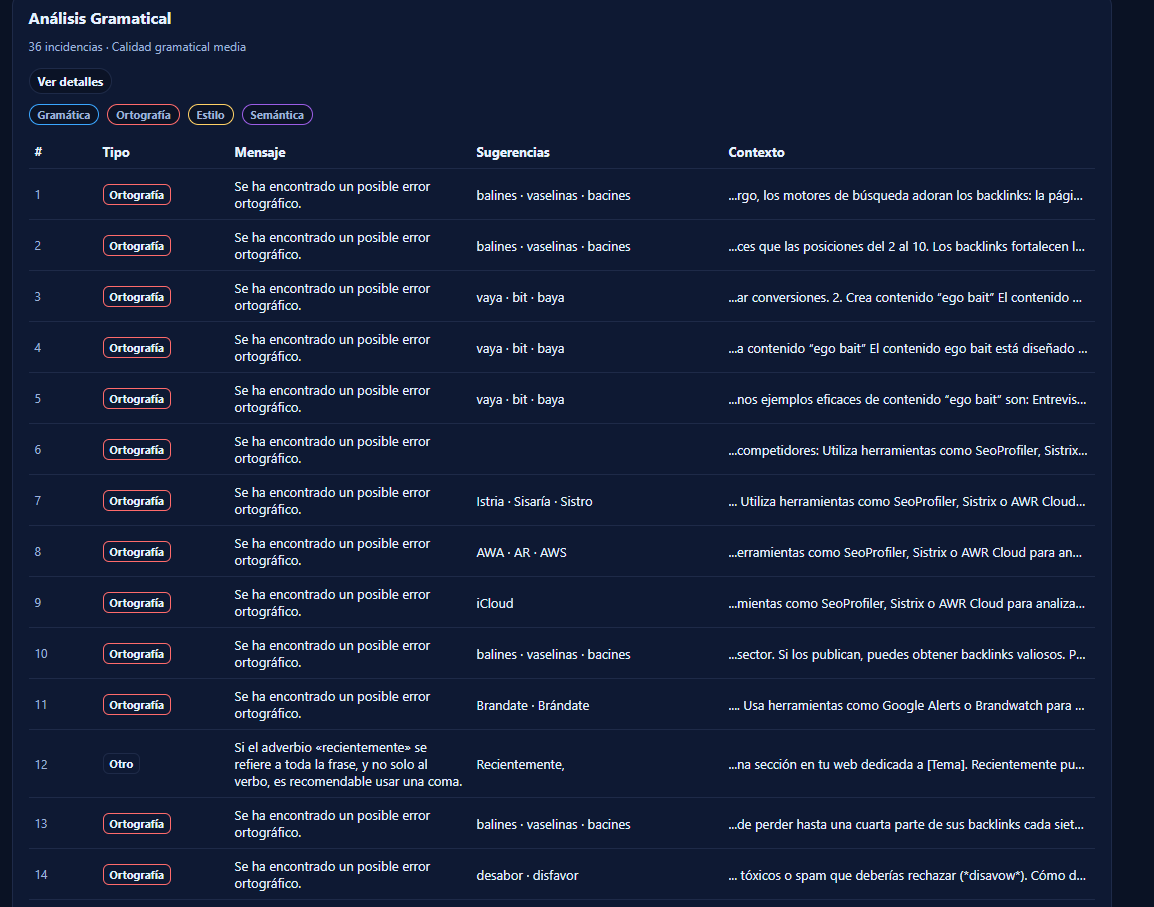This screenshot has height=907, width=1154.
Task: Click context starting '...competidores: Utiliza herramientas'
Action: pyautogui.click(x=907, y=450)
